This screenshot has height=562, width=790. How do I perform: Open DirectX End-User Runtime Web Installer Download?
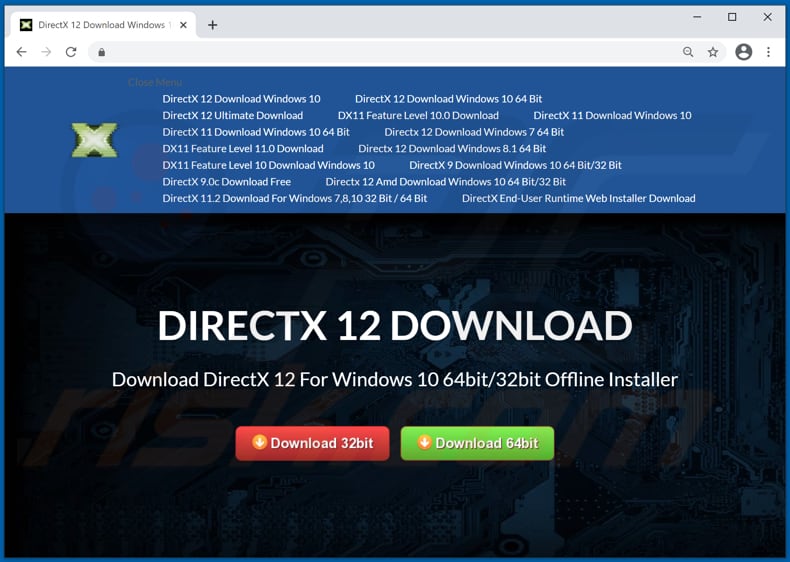[578, 199]
